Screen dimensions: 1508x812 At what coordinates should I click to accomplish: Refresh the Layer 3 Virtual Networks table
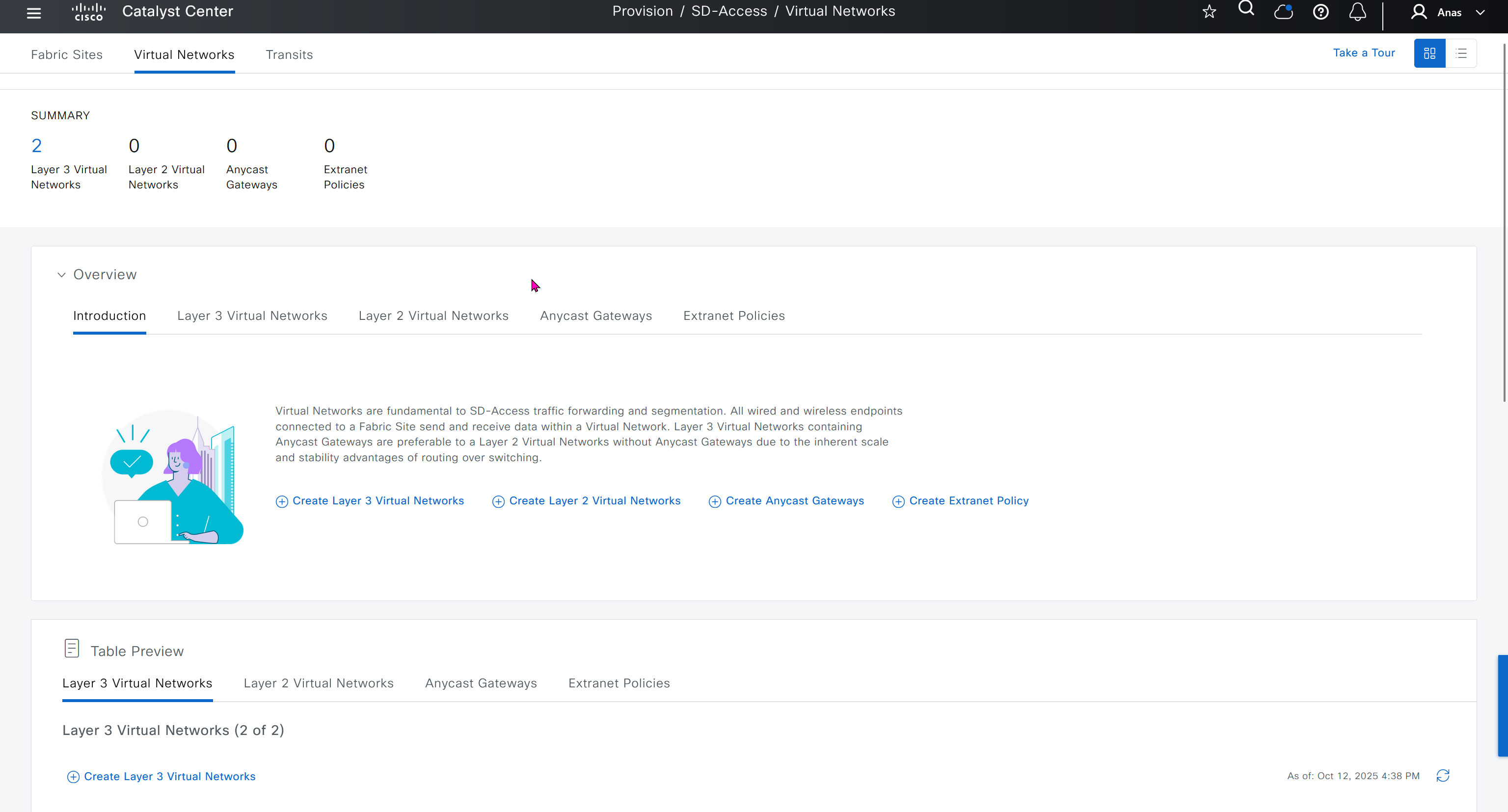1442,776
